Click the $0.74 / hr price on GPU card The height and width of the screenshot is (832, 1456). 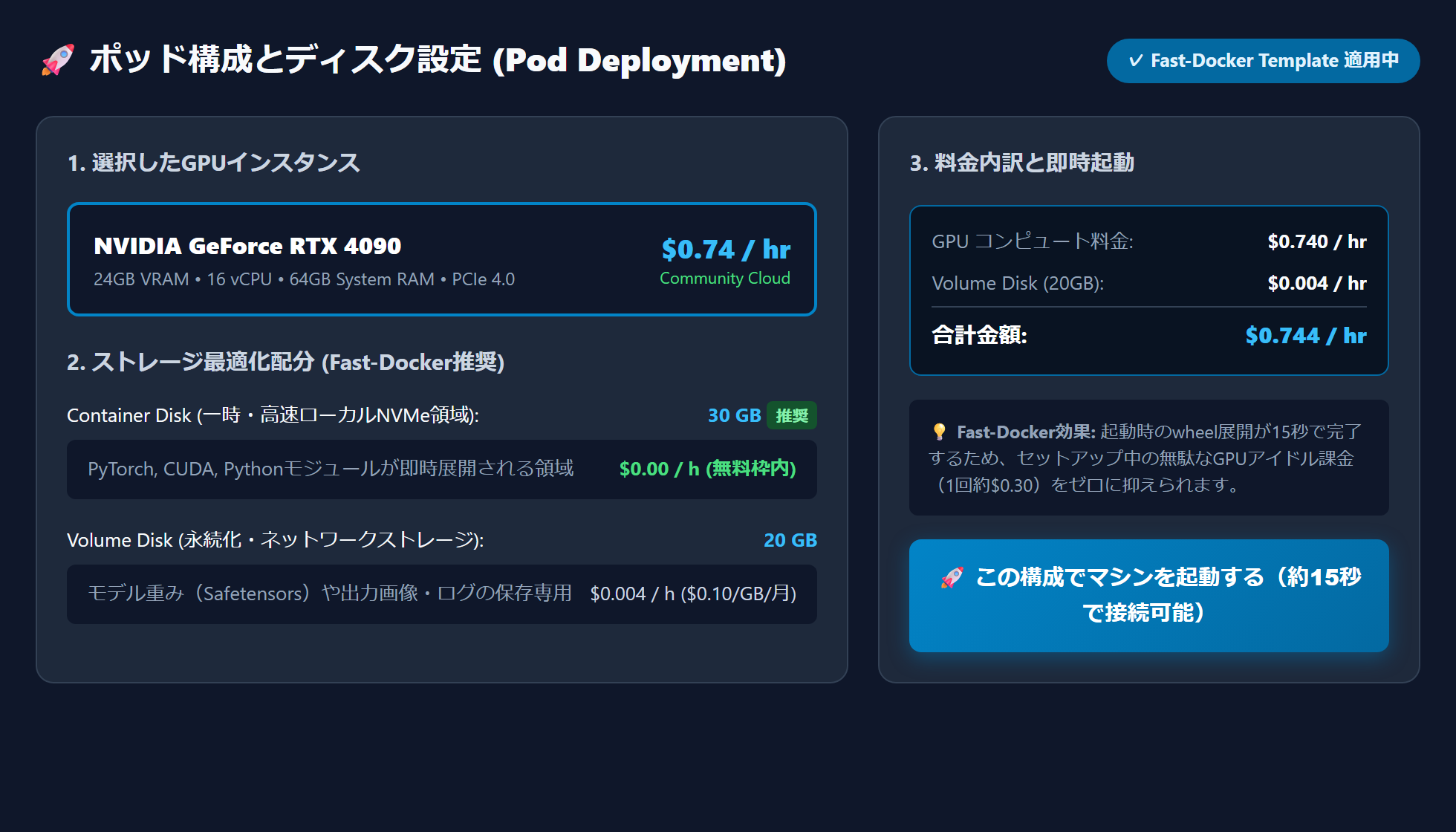tap(726, 249)
